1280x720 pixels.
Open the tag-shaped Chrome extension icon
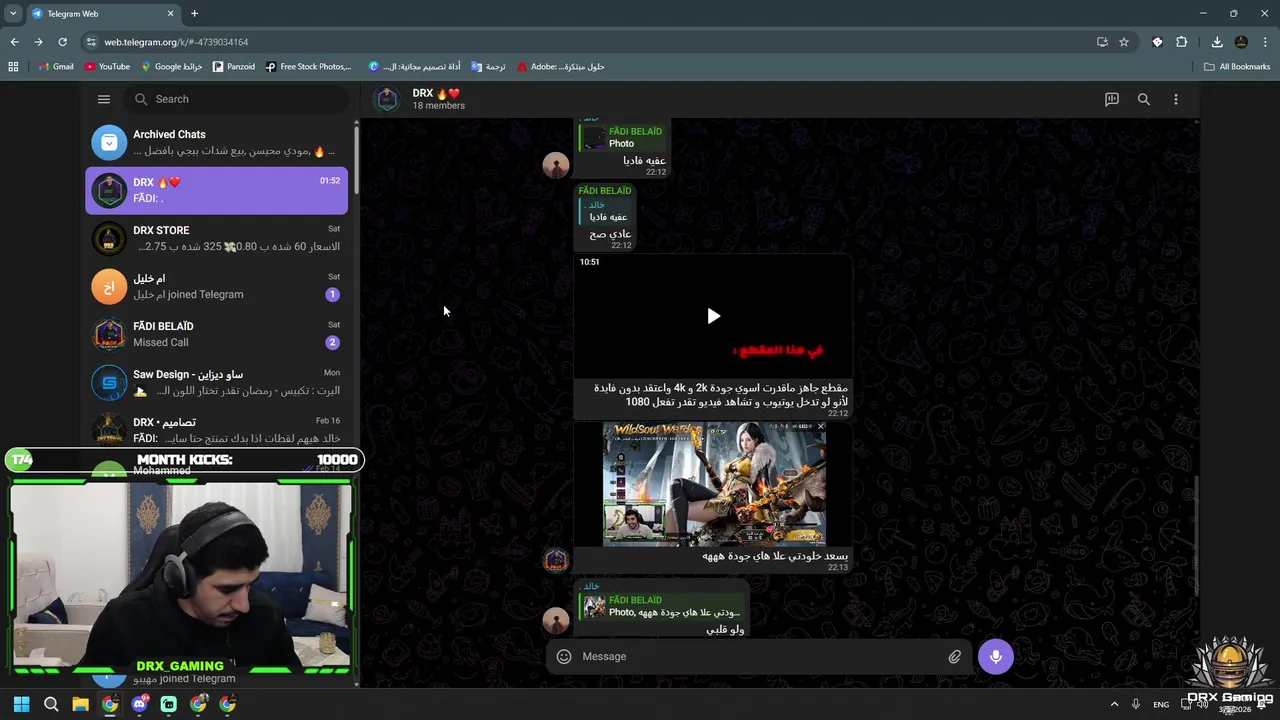tap(1157, 42)
